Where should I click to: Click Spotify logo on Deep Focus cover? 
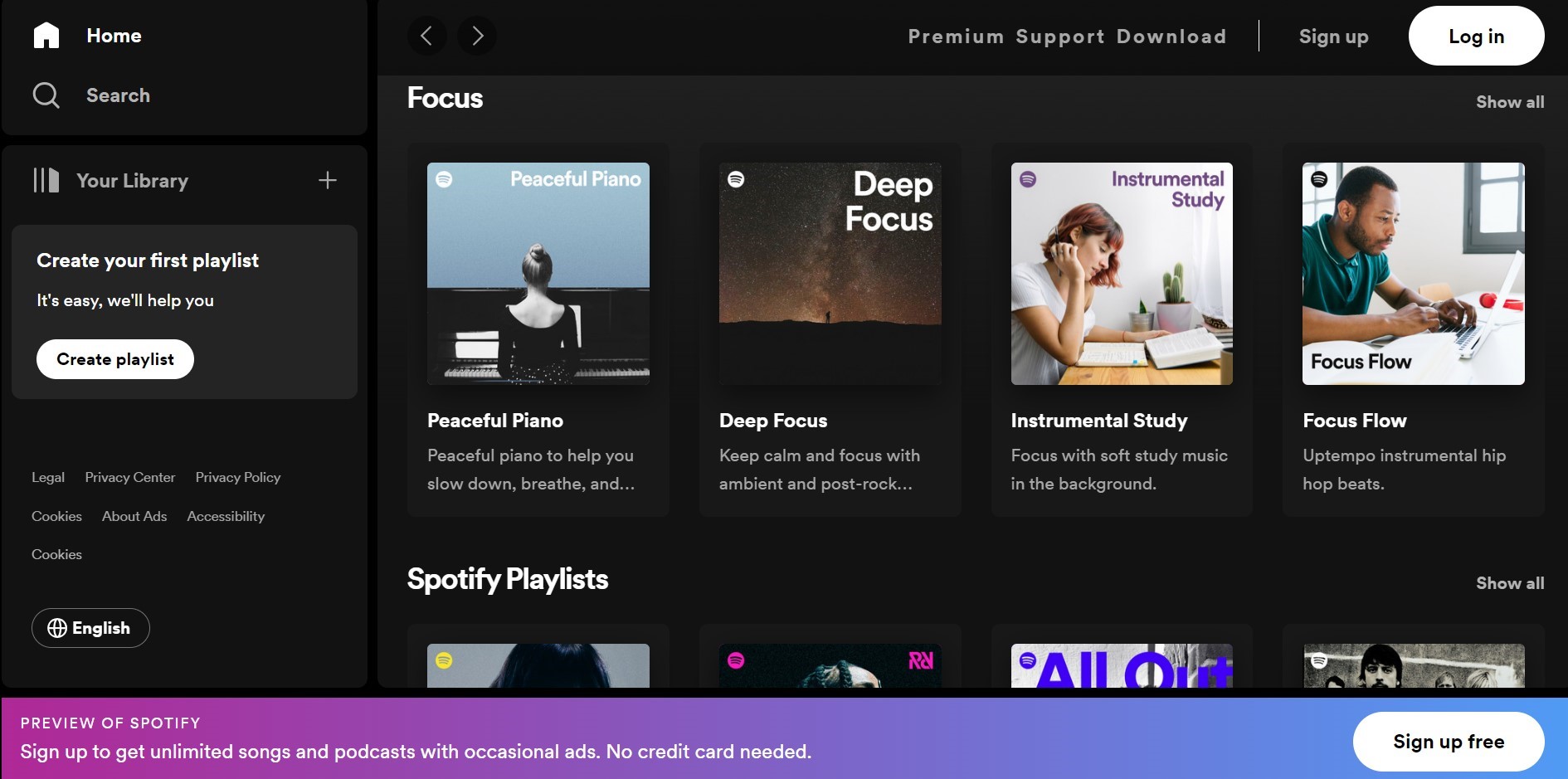(x=736, y=179)
